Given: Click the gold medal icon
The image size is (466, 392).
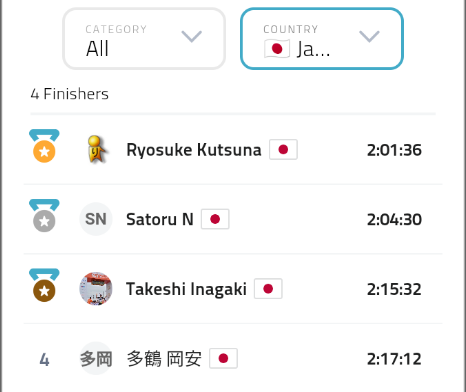Looking at the screenshot, I should click(x=44, y=146).
